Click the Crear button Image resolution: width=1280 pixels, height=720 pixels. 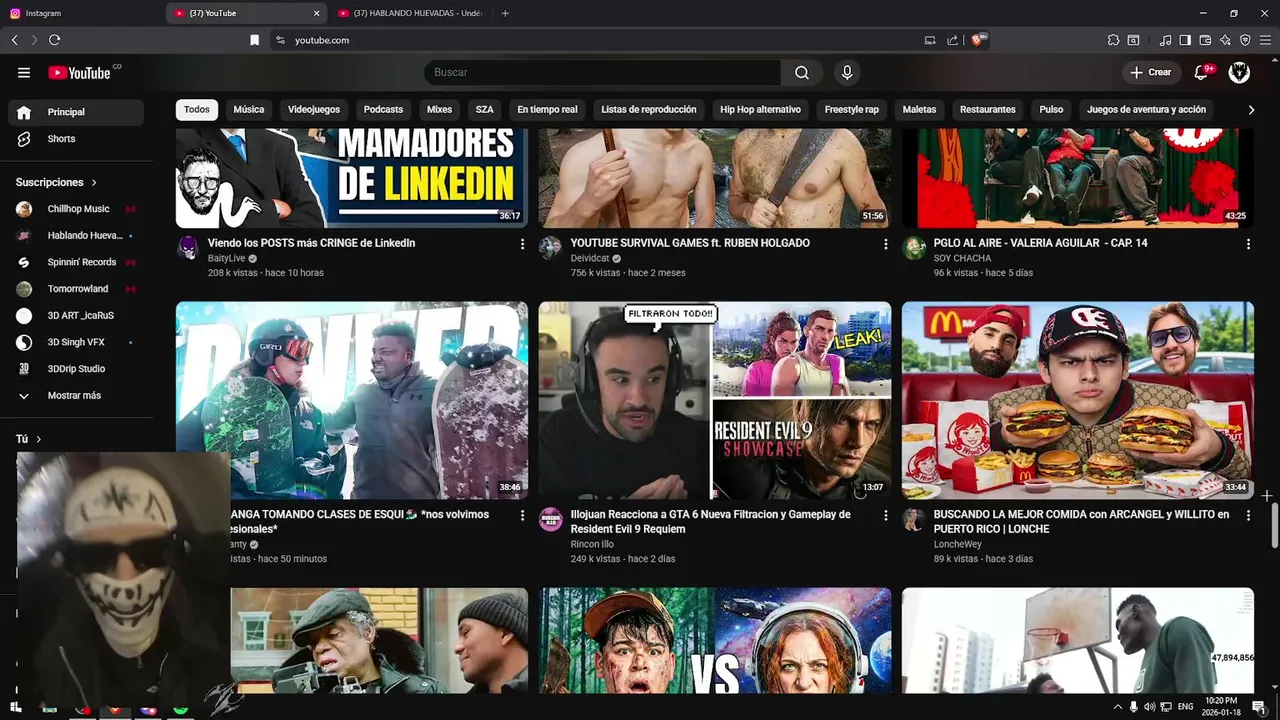pyautogui.click(x=1150, y=72)
